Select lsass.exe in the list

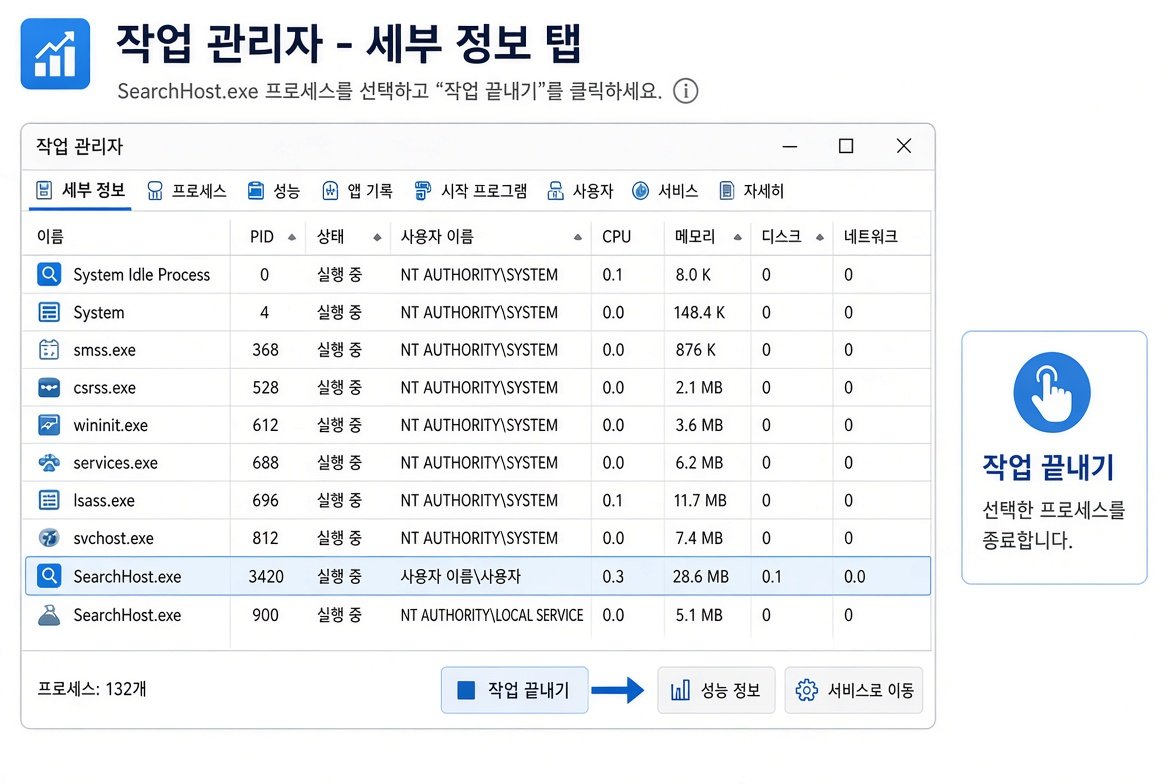104,500
